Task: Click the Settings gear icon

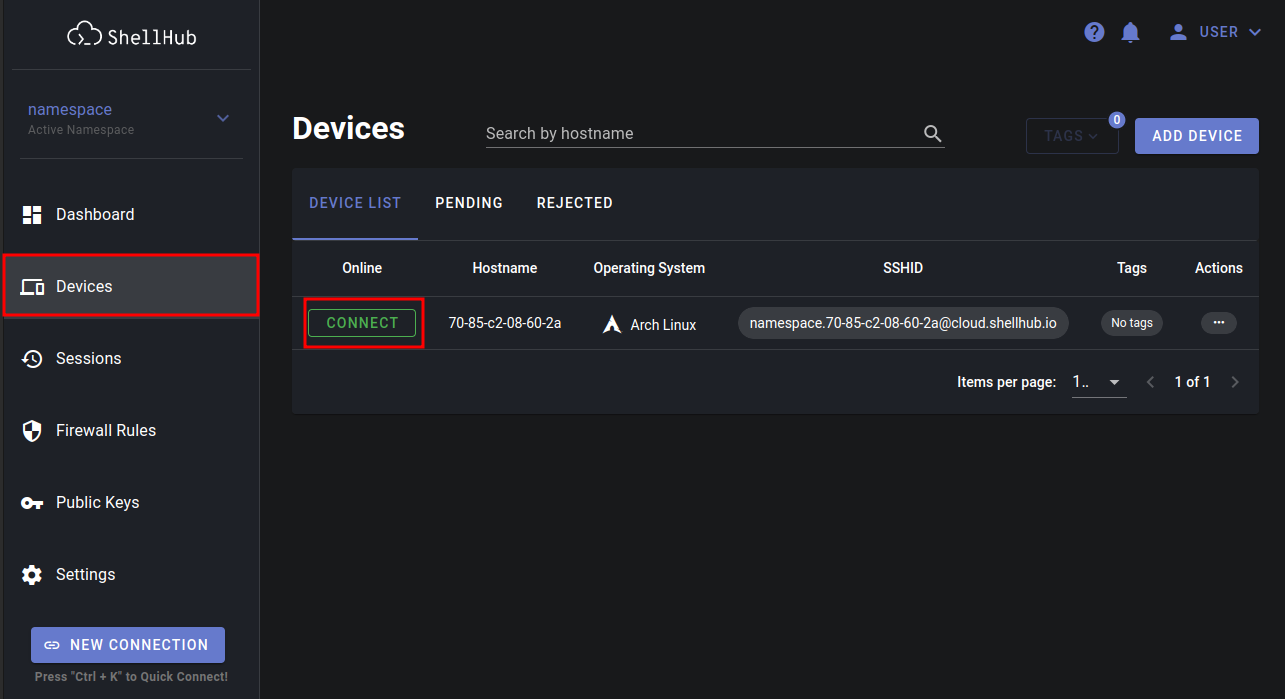Action: pos(32,575)
